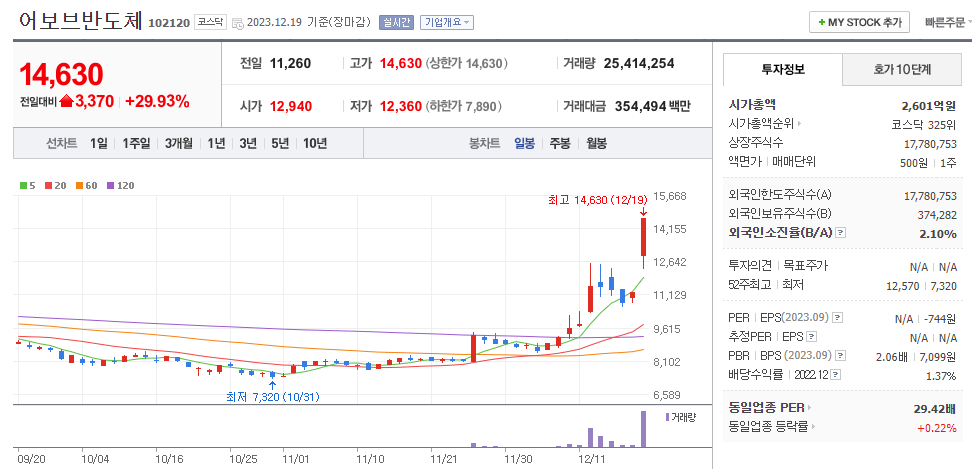Add stock with MY STOCK 추가 button

pos(859,22)
